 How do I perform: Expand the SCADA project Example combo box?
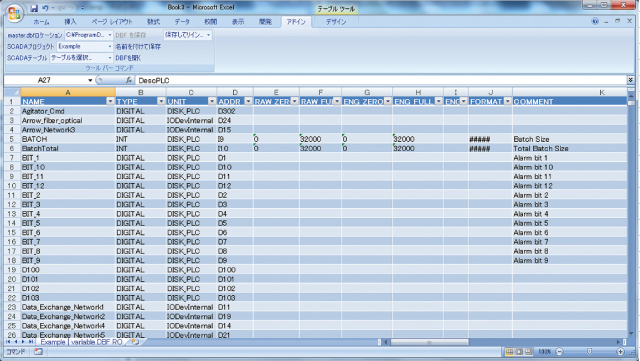[x=109, y=47]
